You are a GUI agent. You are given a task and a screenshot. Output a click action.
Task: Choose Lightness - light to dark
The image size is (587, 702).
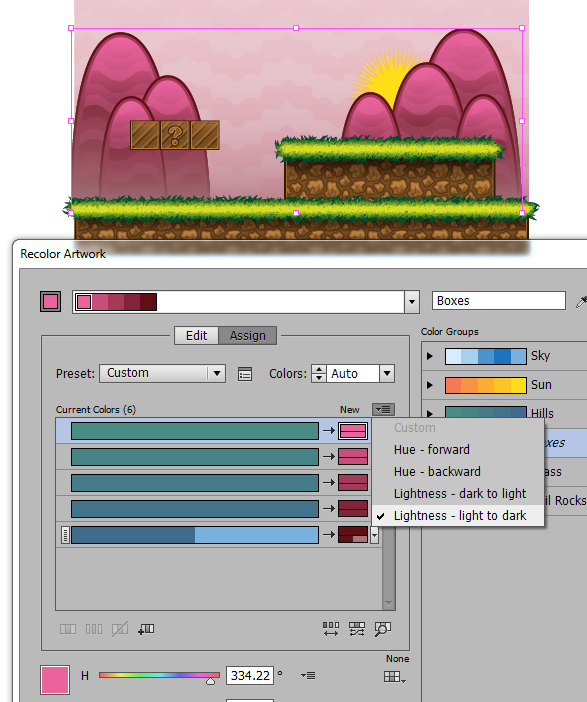[460, 516]
